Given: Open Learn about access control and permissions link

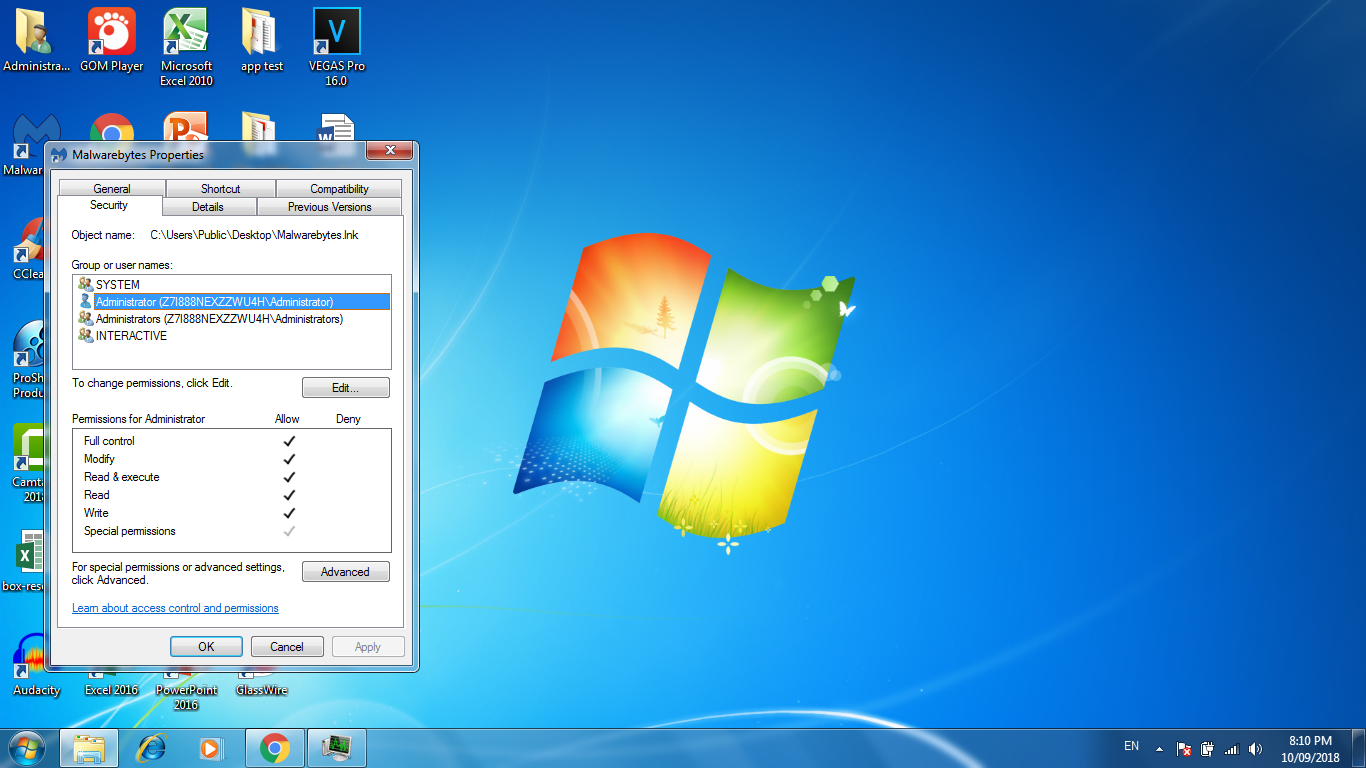Looking at the screenshot, I should [x=175, y=608].
